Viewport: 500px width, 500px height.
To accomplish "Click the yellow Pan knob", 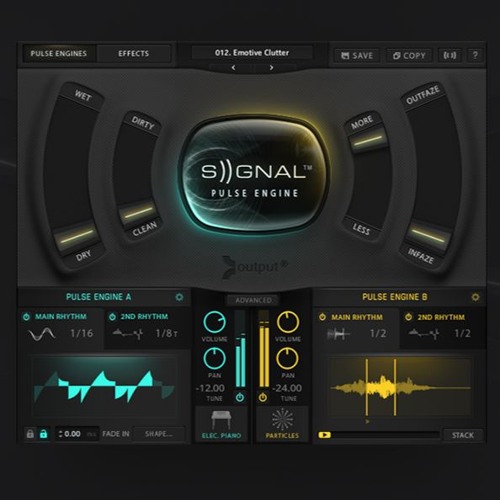I will pyautogui.click(x=287, y=358).
